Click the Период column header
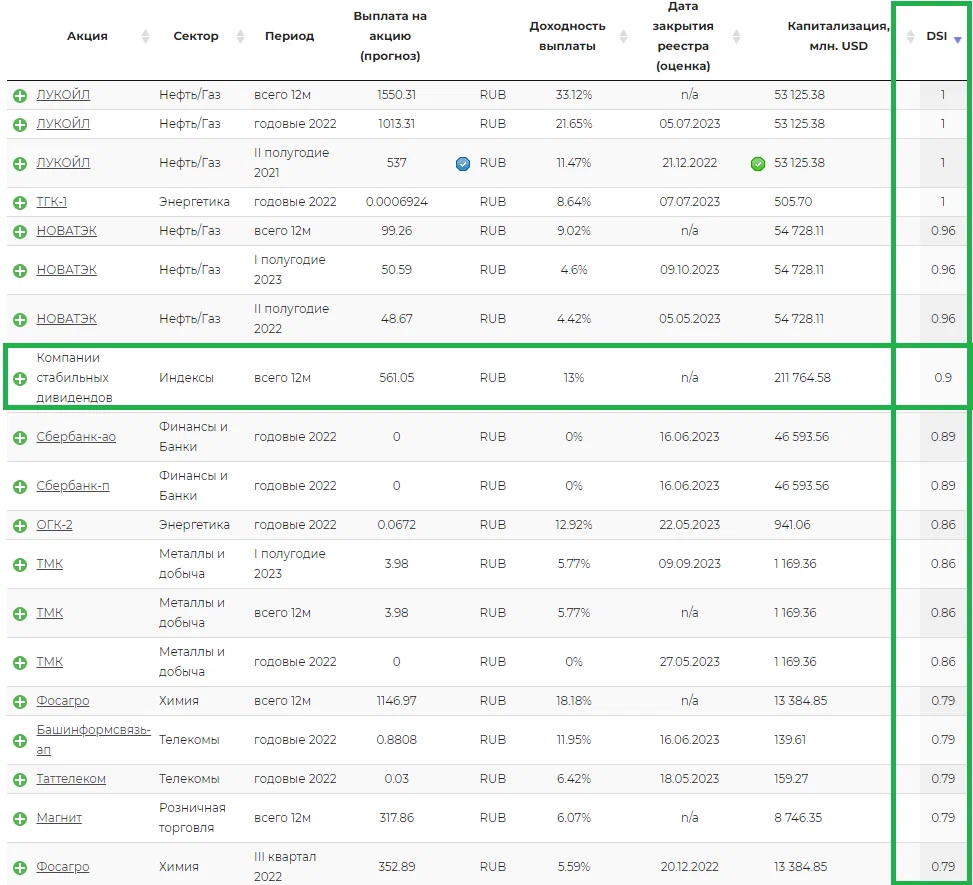Image resolution: width=973 pixels, height=885 pixels. (289, 36)
